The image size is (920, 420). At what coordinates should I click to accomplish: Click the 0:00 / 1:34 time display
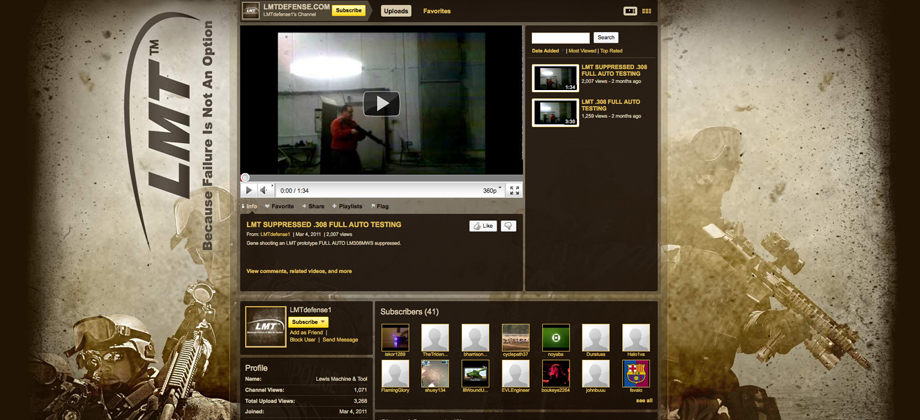click(x=295, y=191)
